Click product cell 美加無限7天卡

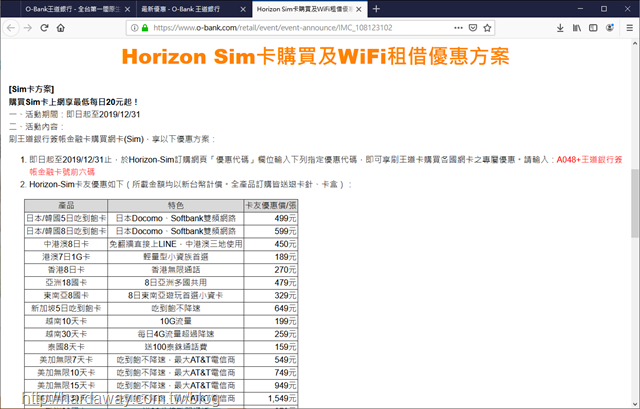66,360
